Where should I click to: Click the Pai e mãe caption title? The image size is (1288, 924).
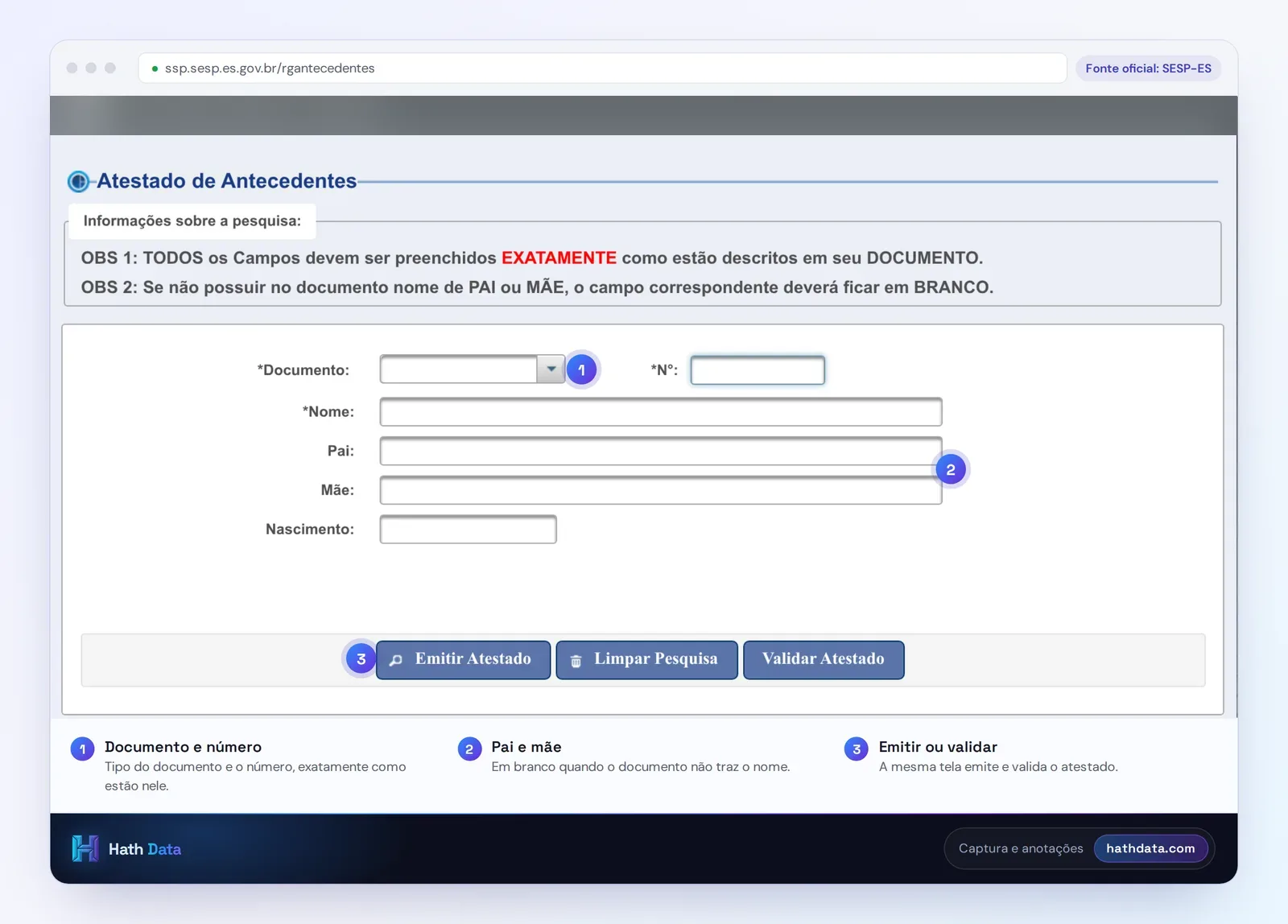click(526, 747)
